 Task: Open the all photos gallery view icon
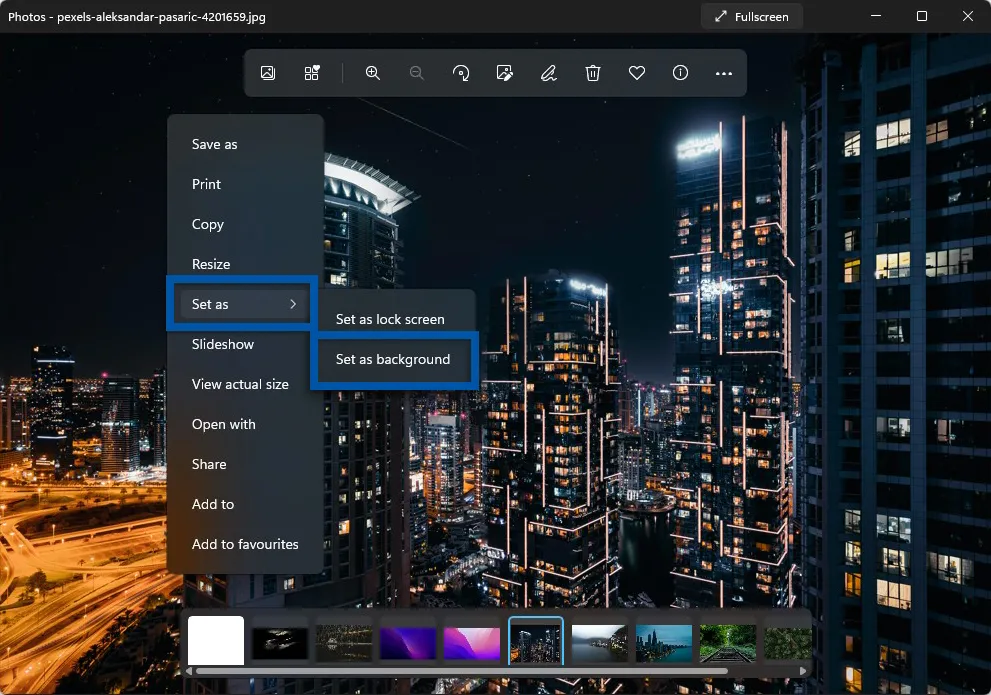click(x=268, y=73)
